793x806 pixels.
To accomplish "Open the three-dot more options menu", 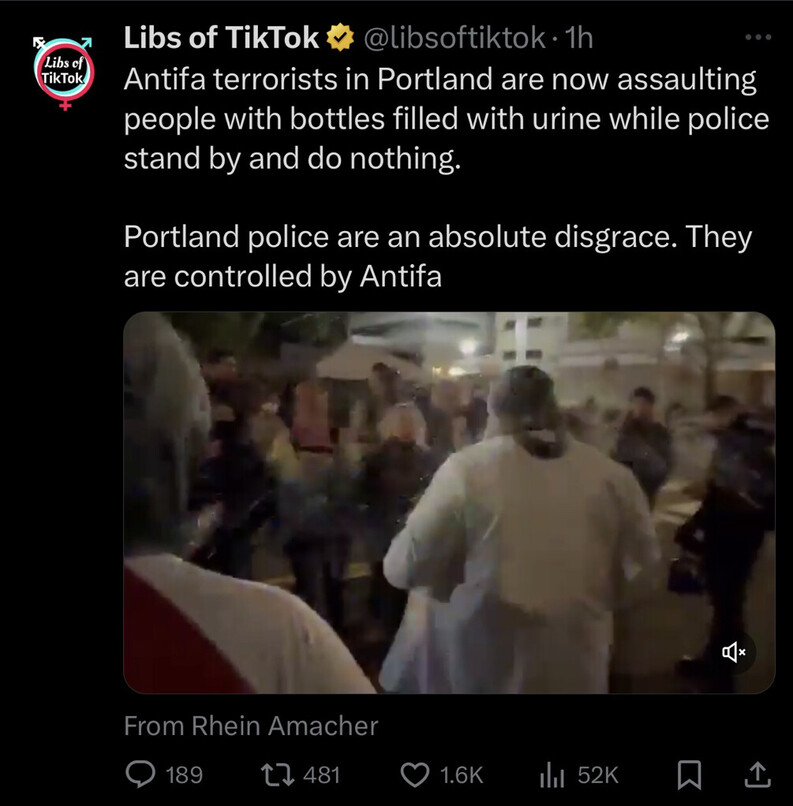I will click(758, 37).
